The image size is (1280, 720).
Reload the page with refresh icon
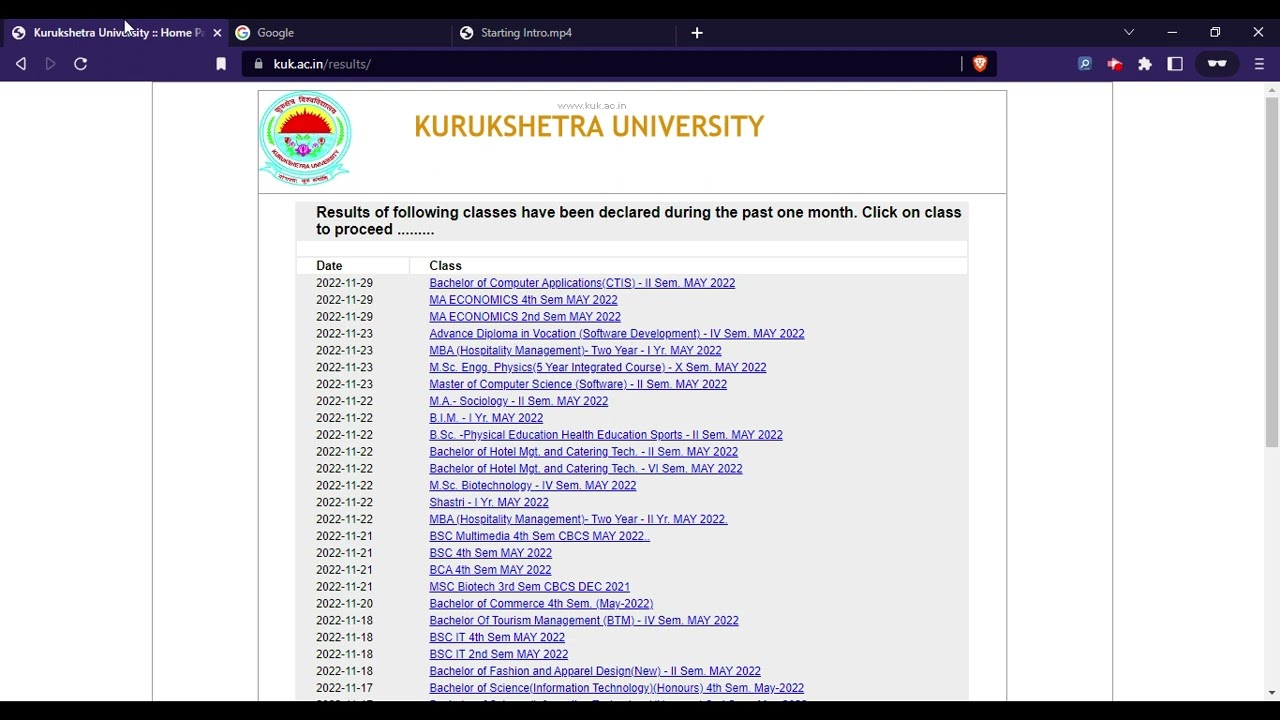click(81, 64)
